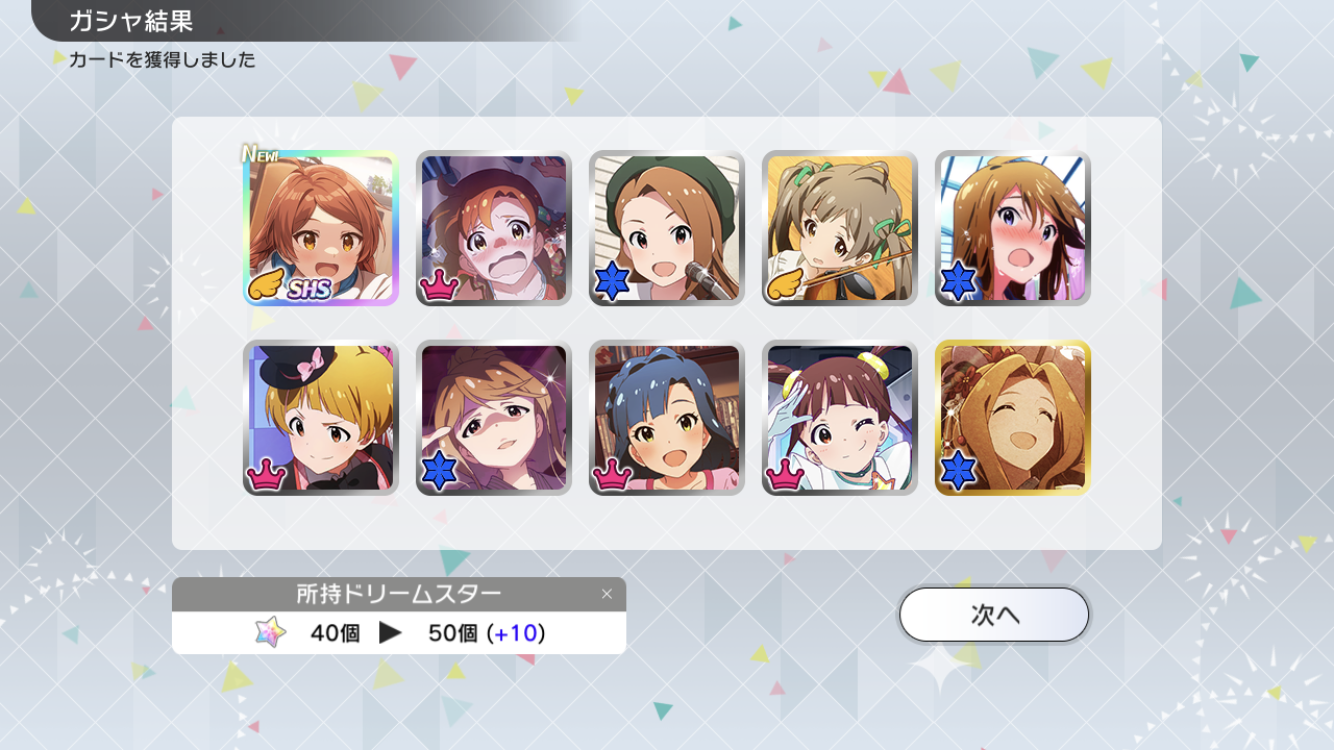1334x750 pixels.
Task: Click the blue snowflake icon on beret girl card
Action: click(611, 283)
